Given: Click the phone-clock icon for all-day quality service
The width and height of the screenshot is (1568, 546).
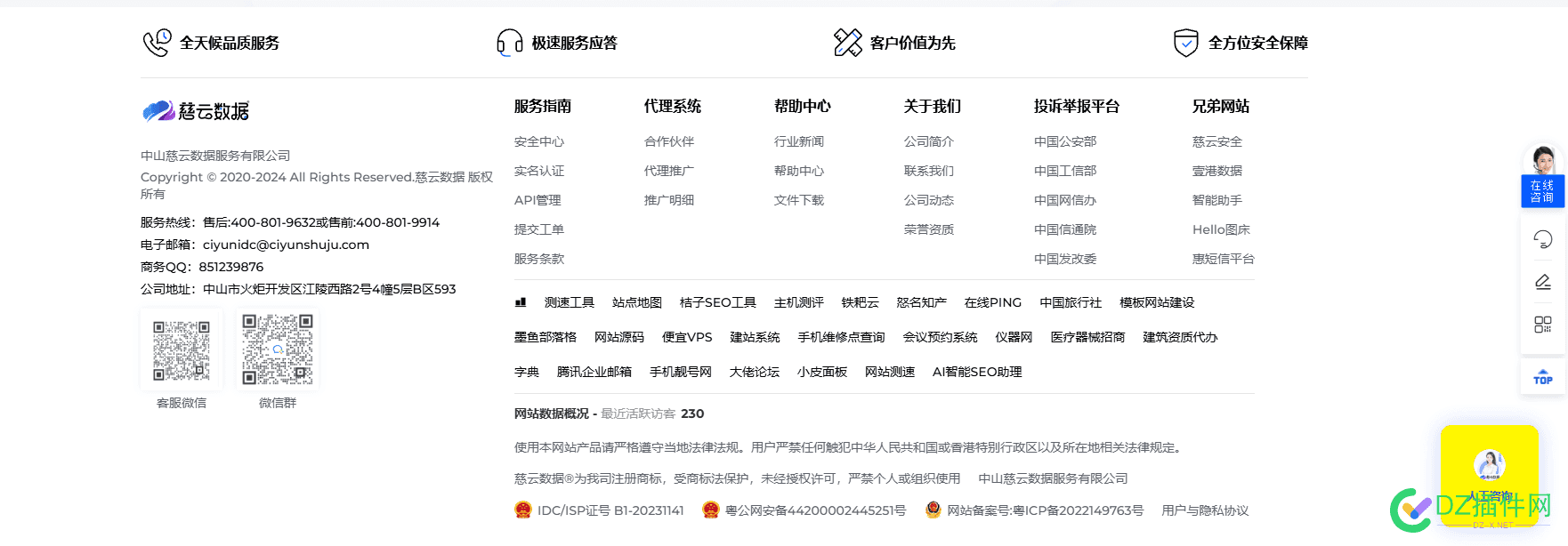Looking at the screenshot, I should point(157,43).
